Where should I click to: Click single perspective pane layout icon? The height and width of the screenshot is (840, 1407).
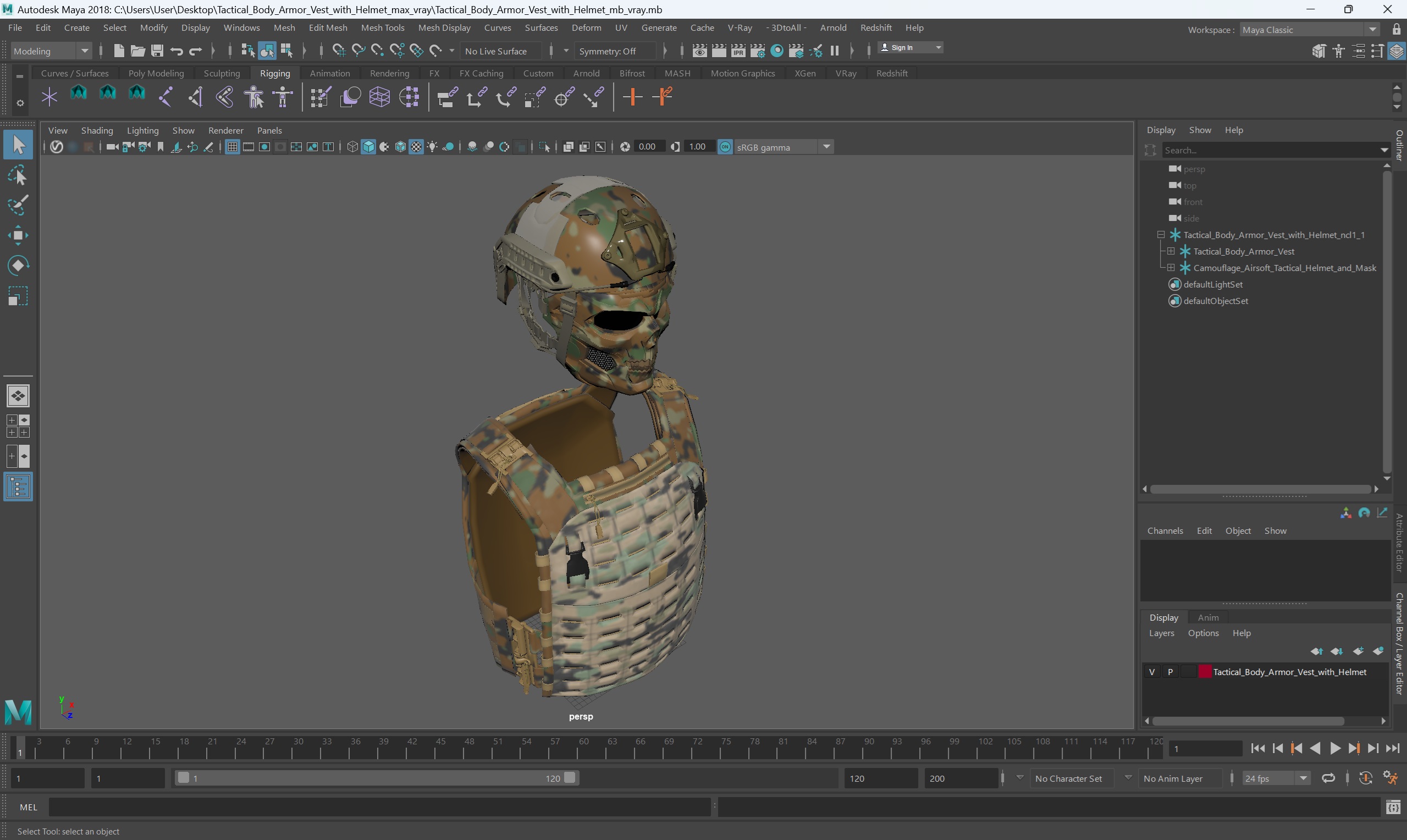click(x=18, y=396)
